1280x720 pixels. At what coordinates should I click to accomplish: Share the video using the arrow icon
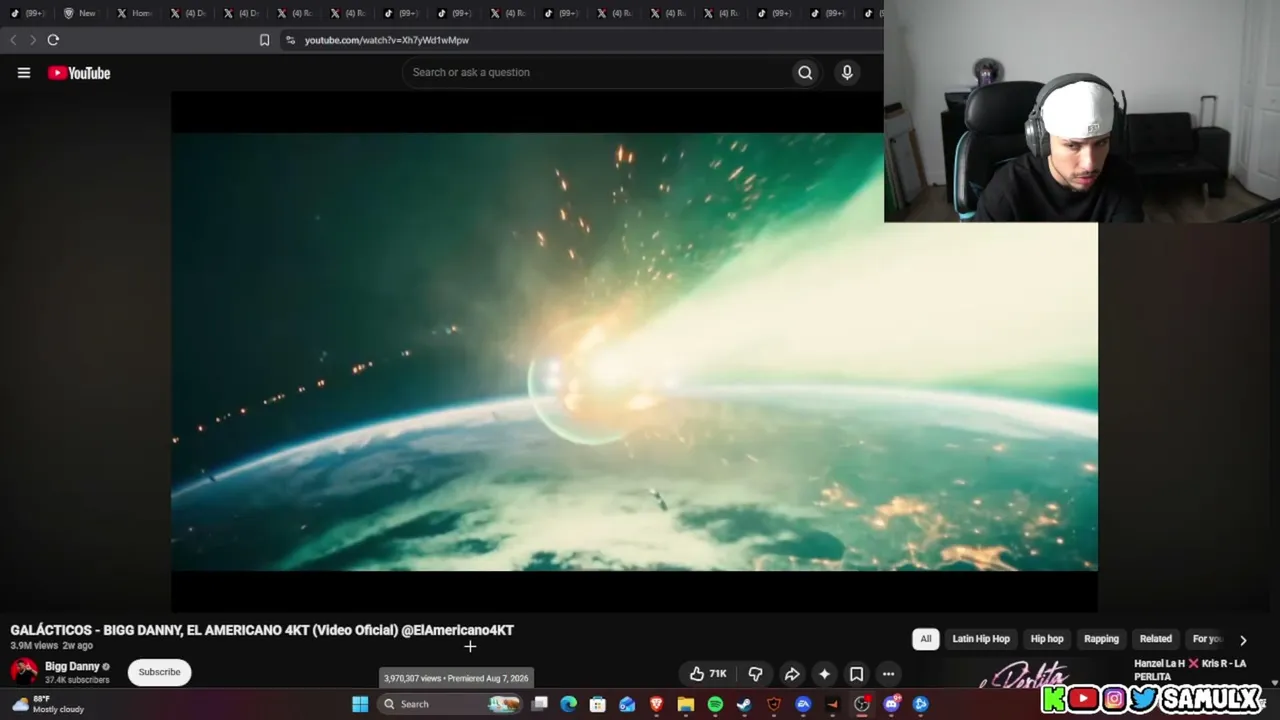pyautogui.click(x=791, y=674)
